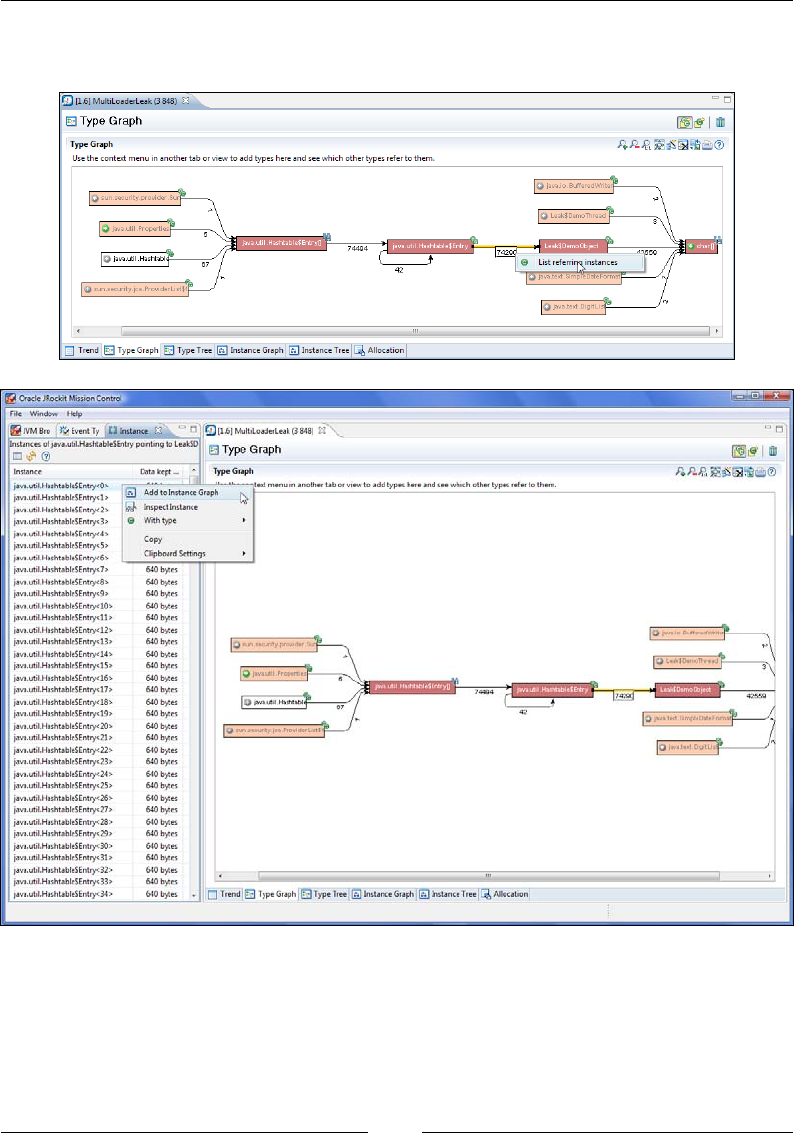
Task: Switch to Trend tab in lower editor
Action: coord(224,894)
